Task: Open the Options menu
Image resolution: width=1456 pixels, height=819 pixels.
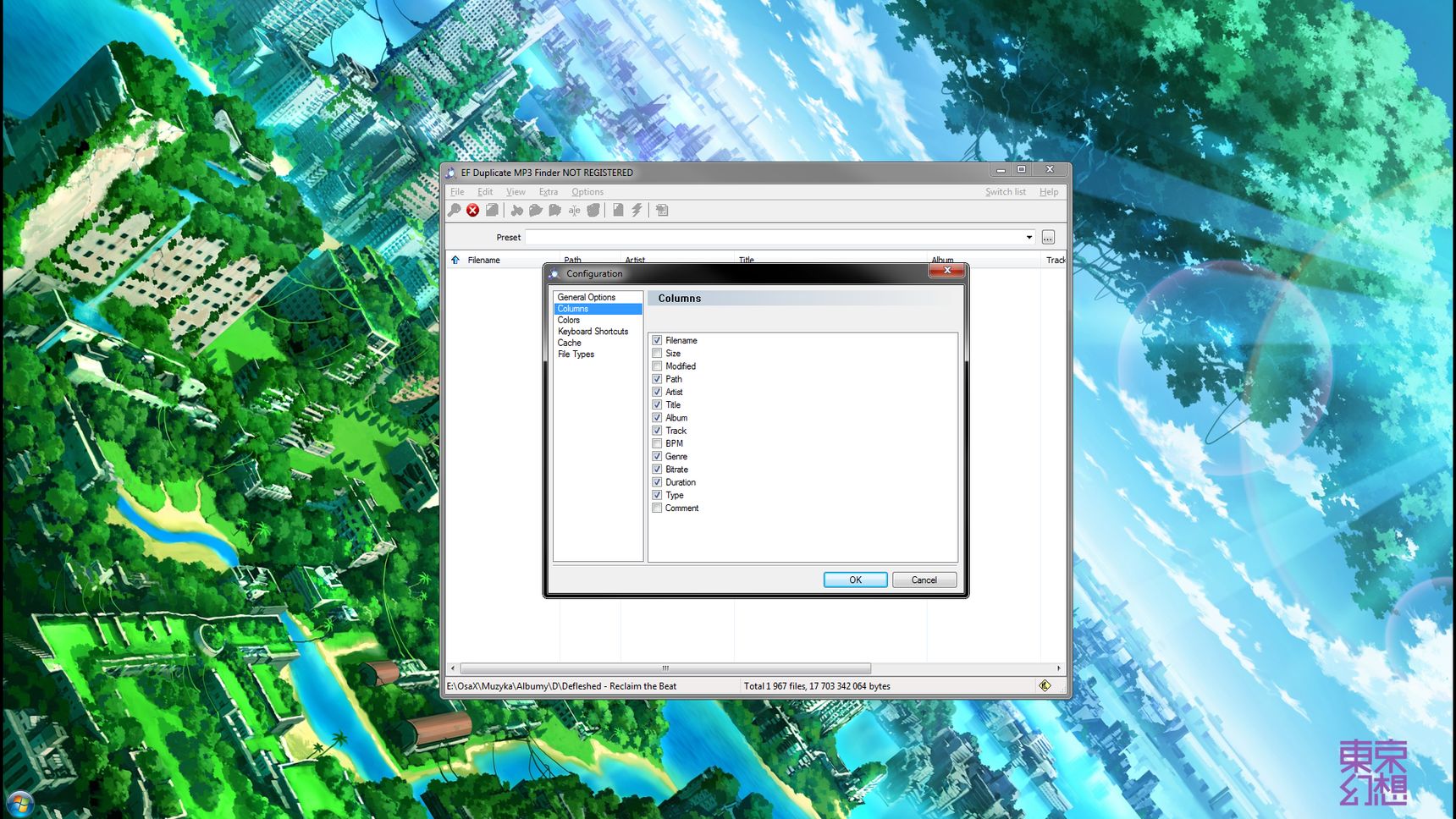Action: click(x=587, y=192)
